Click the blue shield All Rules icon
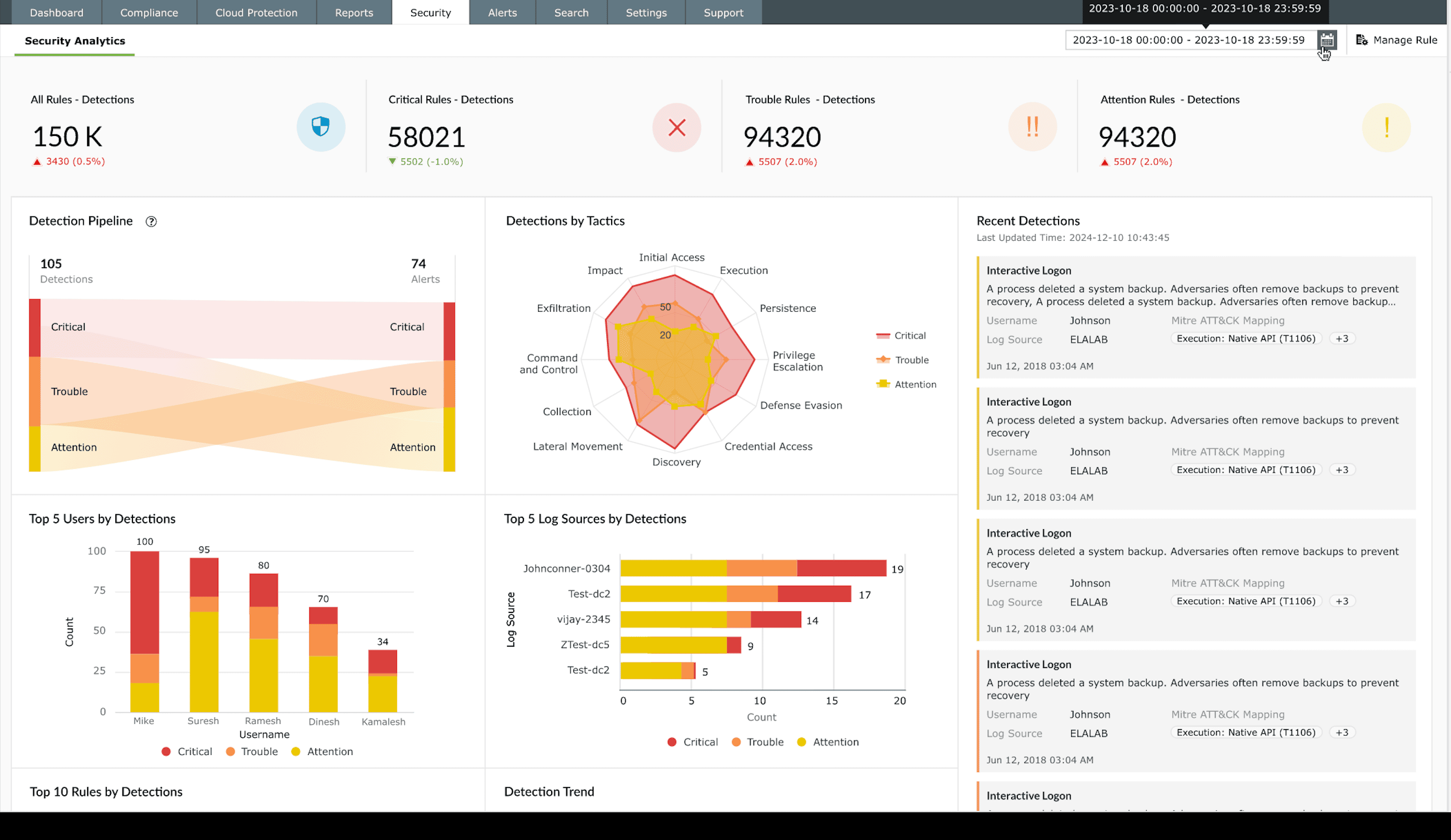Viewport: 1451px width, 840px height. click(321, 127)
